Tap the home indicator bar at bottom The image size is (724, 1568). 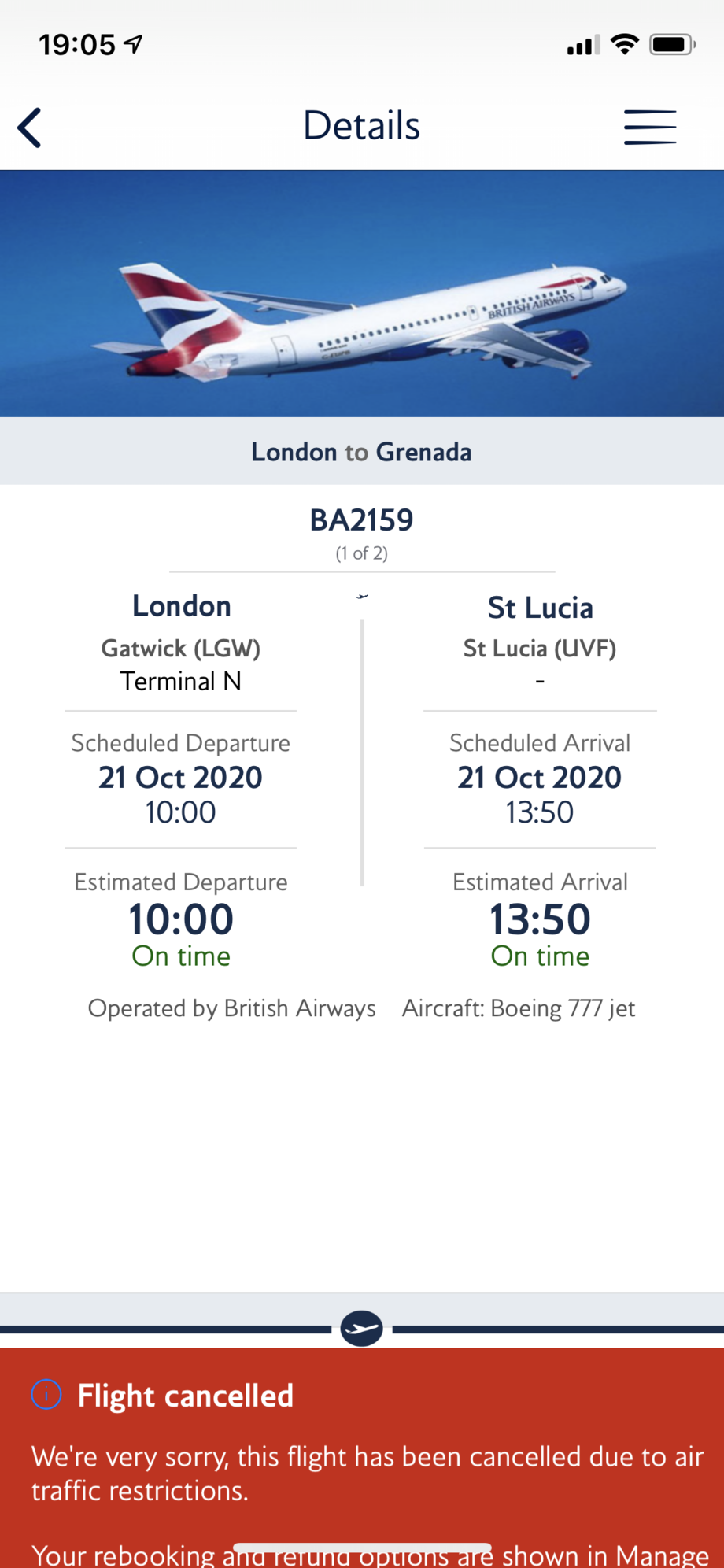click(x=362, y=1548)
